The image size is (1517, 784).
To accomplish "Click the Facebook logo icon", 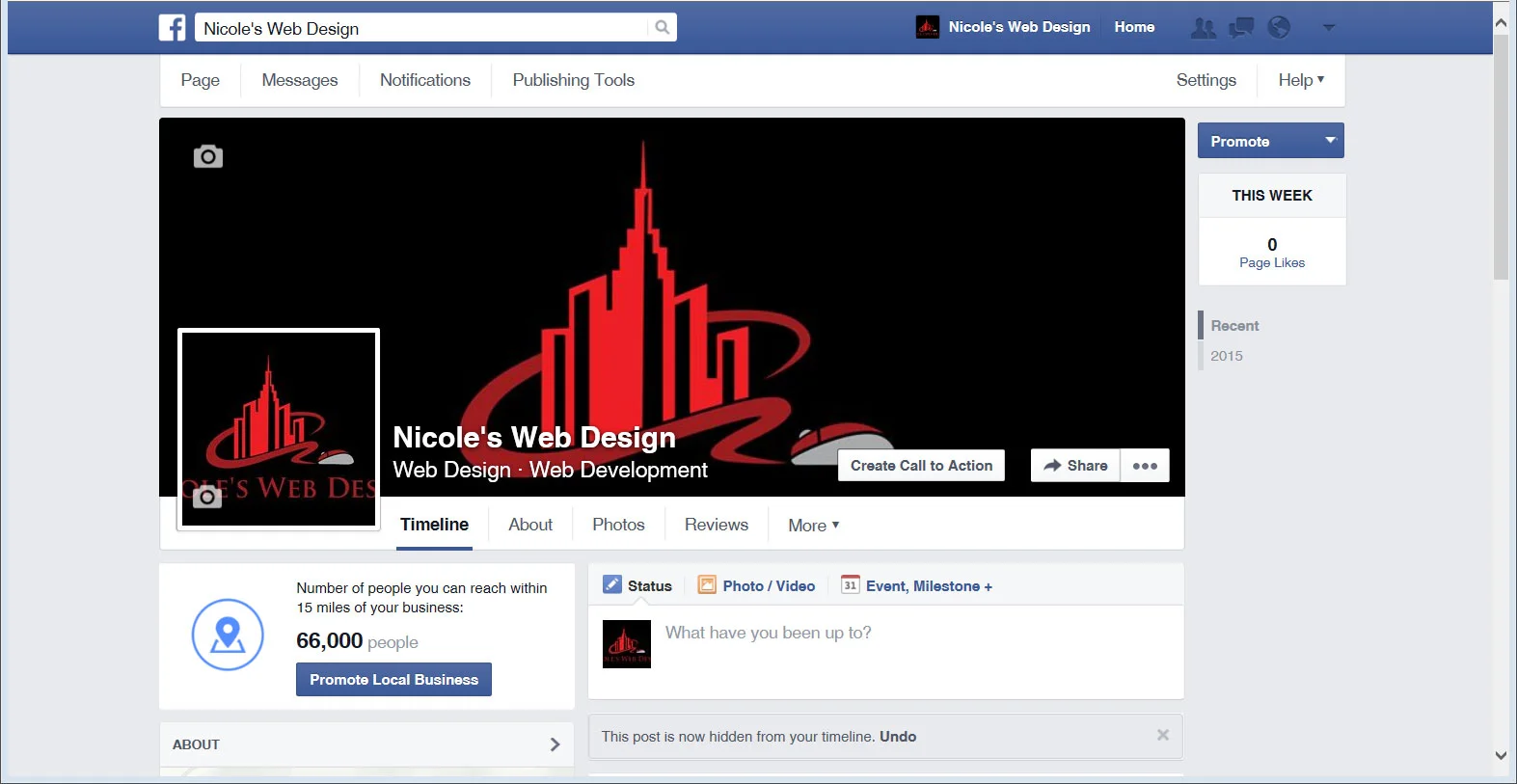I will [173, 27].
